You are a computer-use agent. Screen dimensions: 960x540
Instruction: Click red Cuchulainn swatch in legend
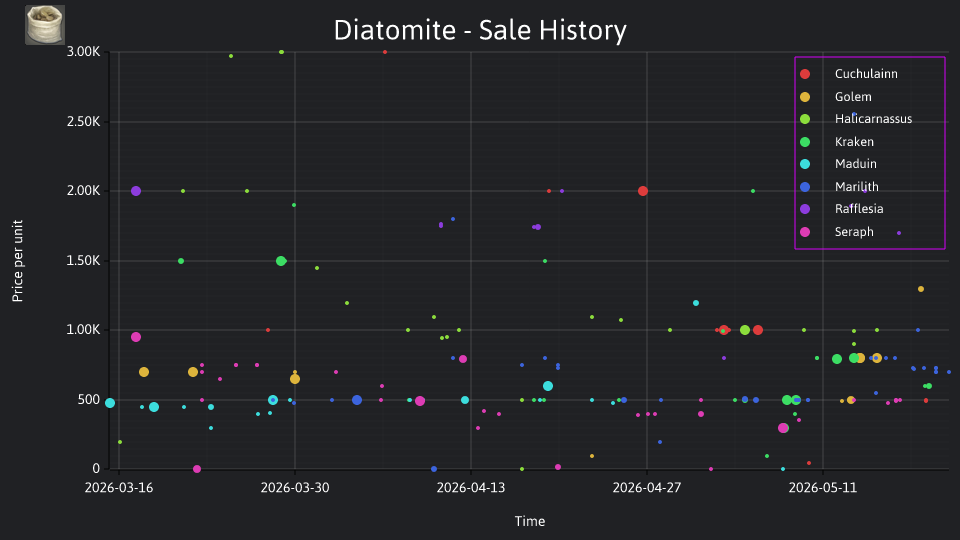[805, 74]
